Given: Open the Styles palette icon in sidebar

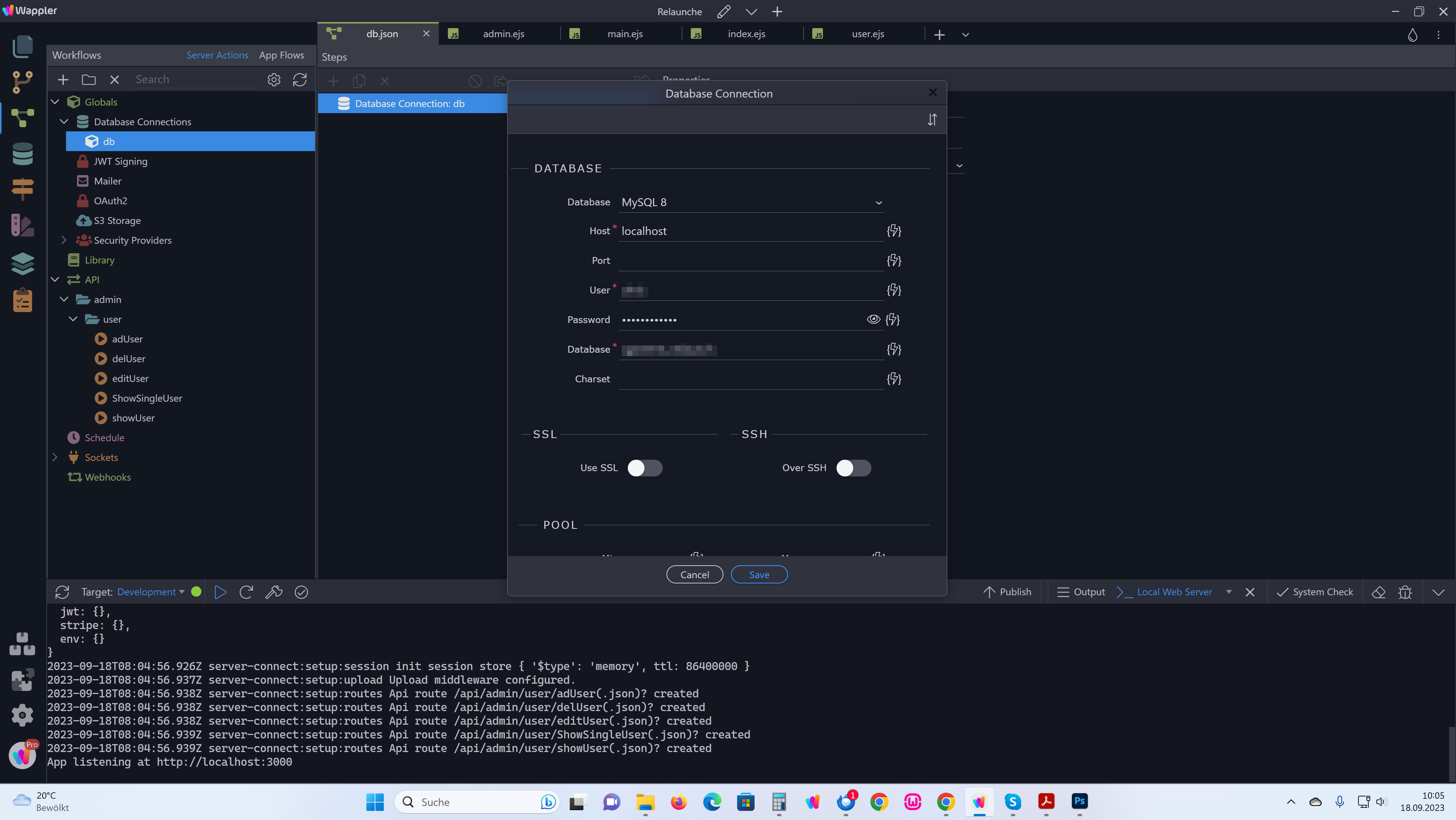Looking at the screenshot, I should (23, 225).
